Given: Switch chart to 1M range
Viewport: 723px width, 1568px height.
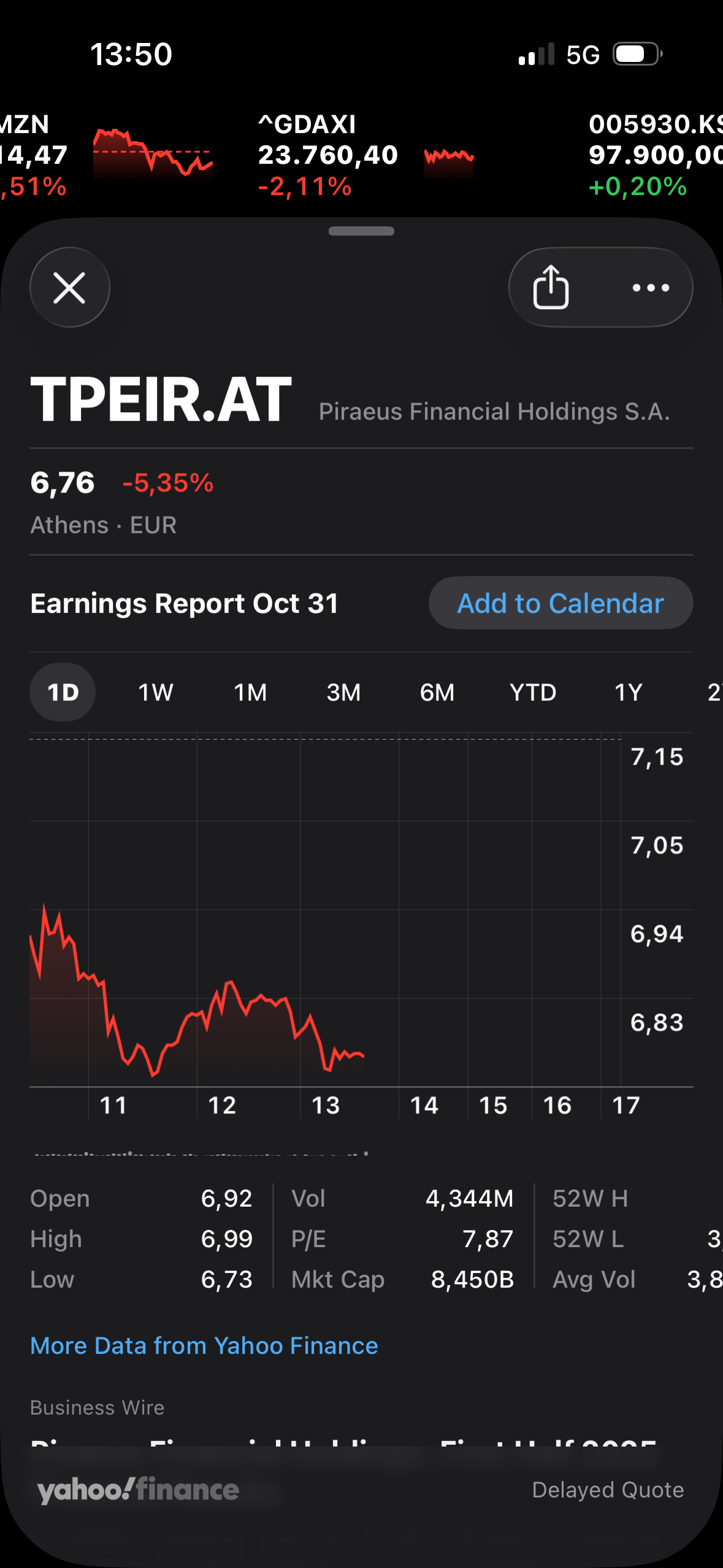Looking at the screenshot, I should 250,693.
